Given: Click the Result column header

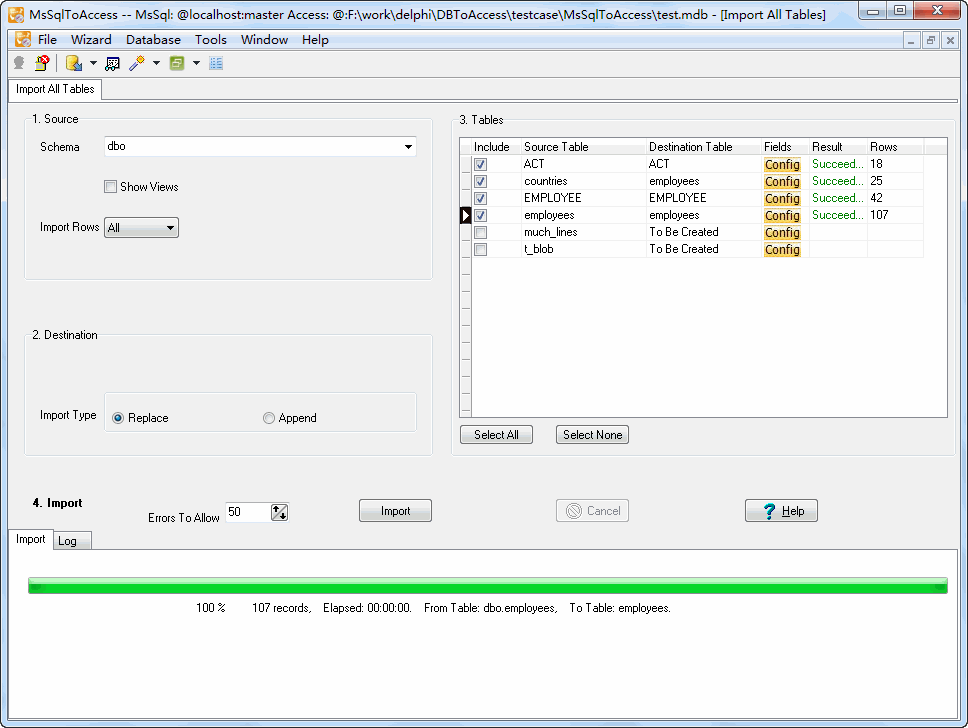Looking at the screenshot, I should pos(838,147).
